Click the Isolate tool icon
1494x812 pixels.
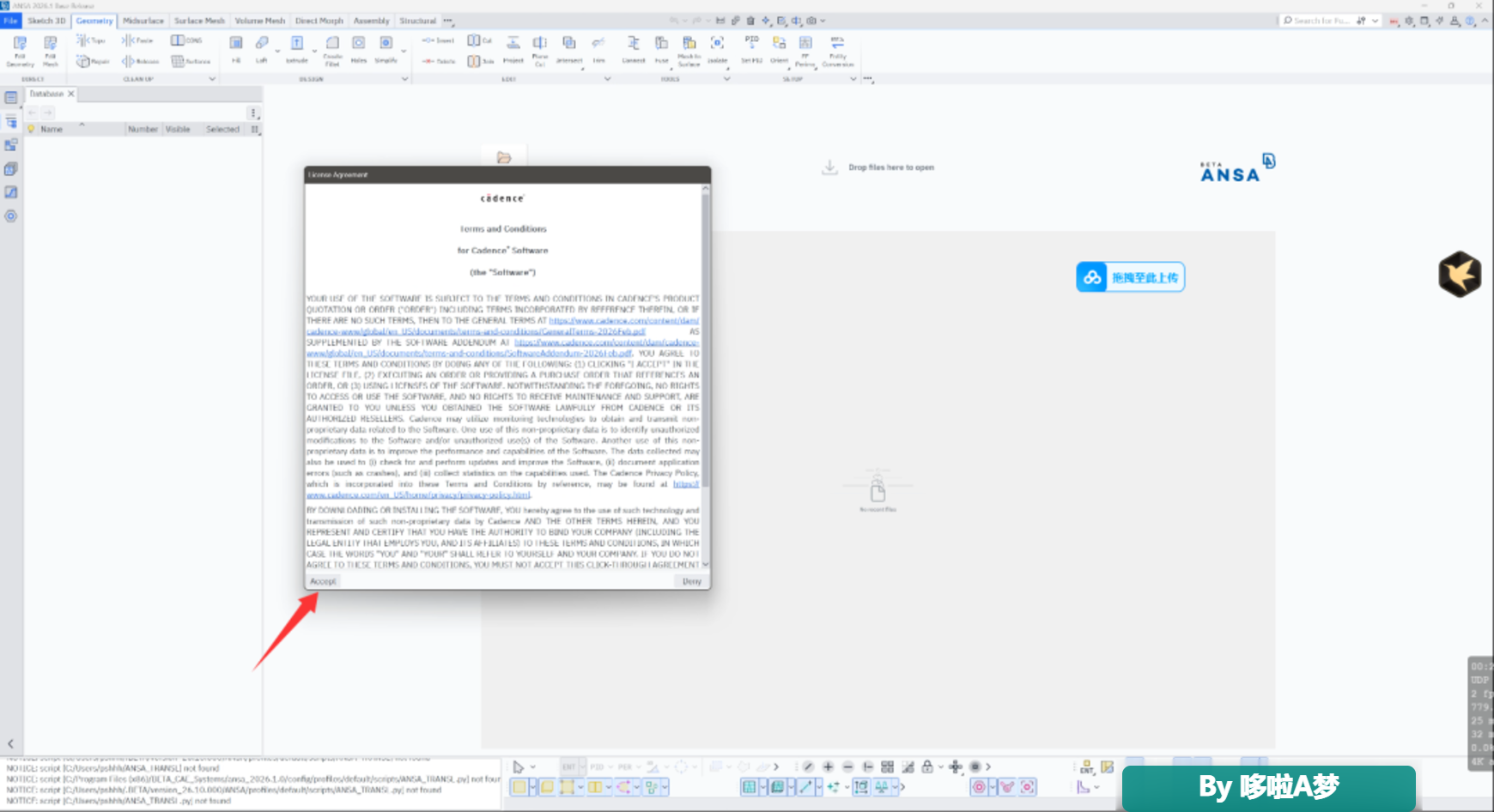tap(717, 43)
